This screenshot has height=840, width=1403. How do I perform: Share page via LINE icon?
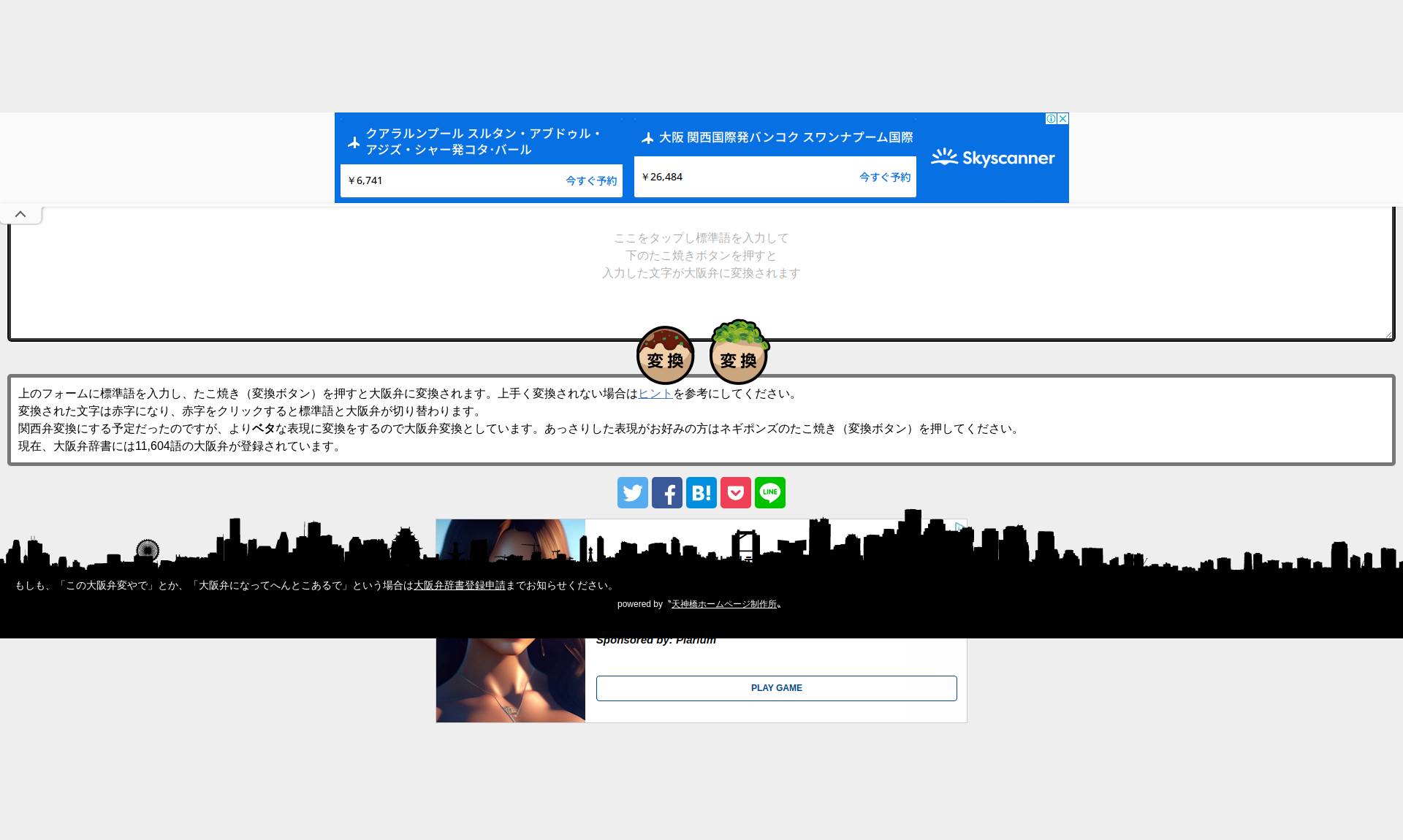click(x=770, y=493)
